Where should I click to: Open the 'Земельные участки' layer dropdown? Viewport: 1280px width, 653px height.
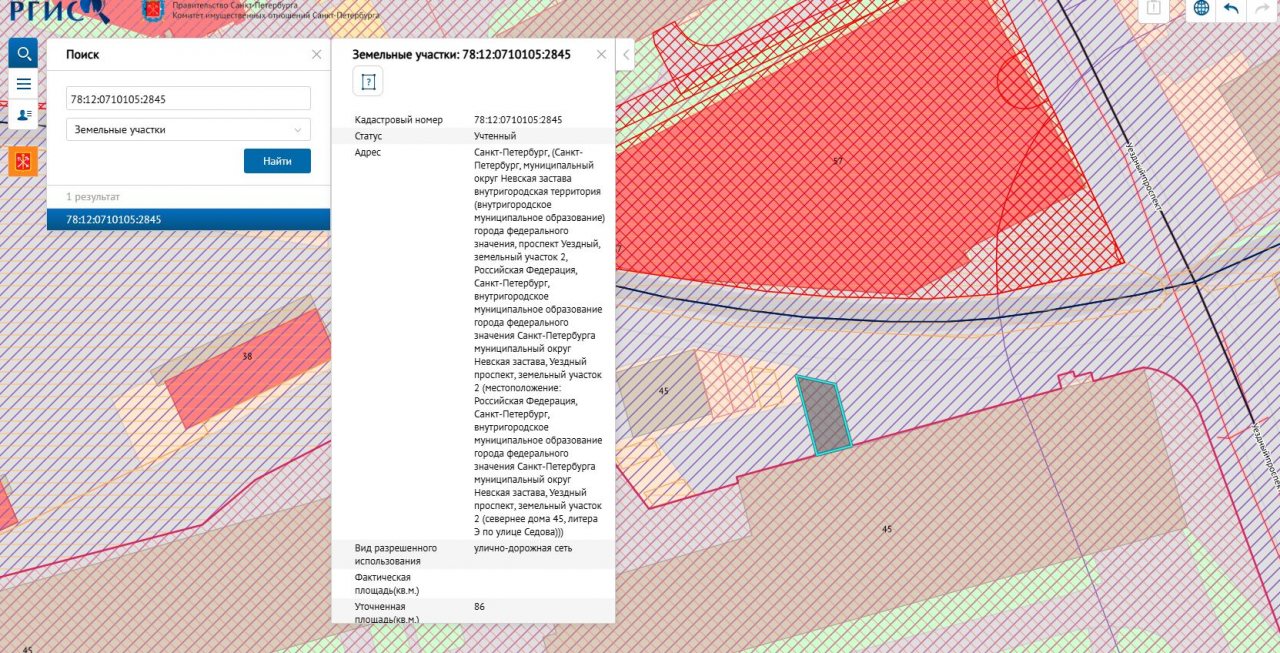click(188, 130)
